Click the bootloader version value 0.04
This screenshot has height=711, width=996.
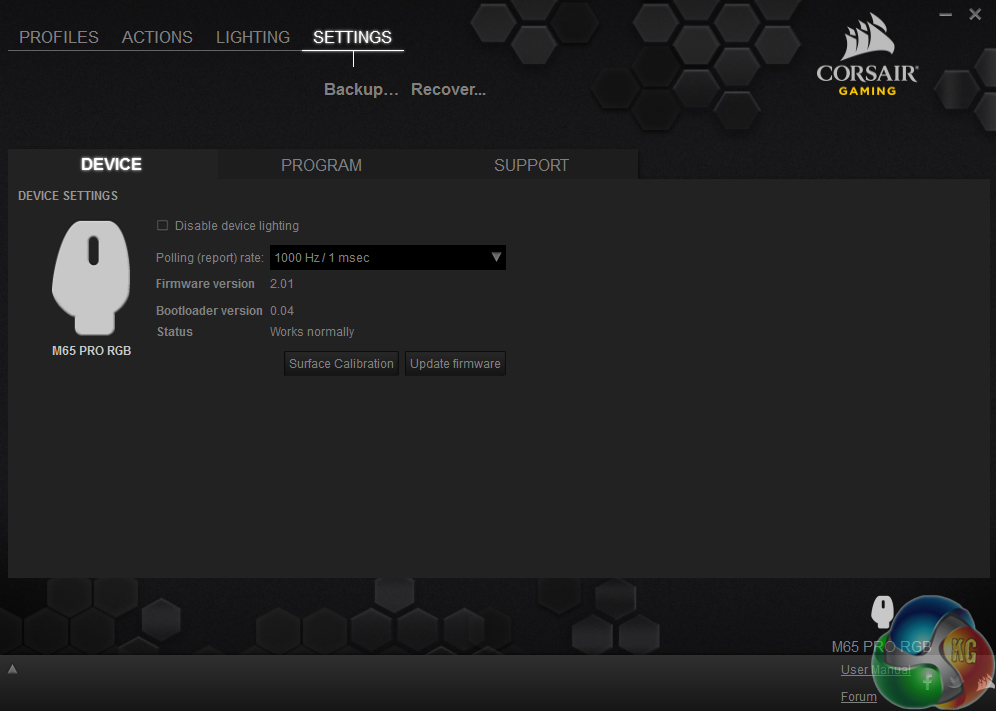click(x=282, y=311)
